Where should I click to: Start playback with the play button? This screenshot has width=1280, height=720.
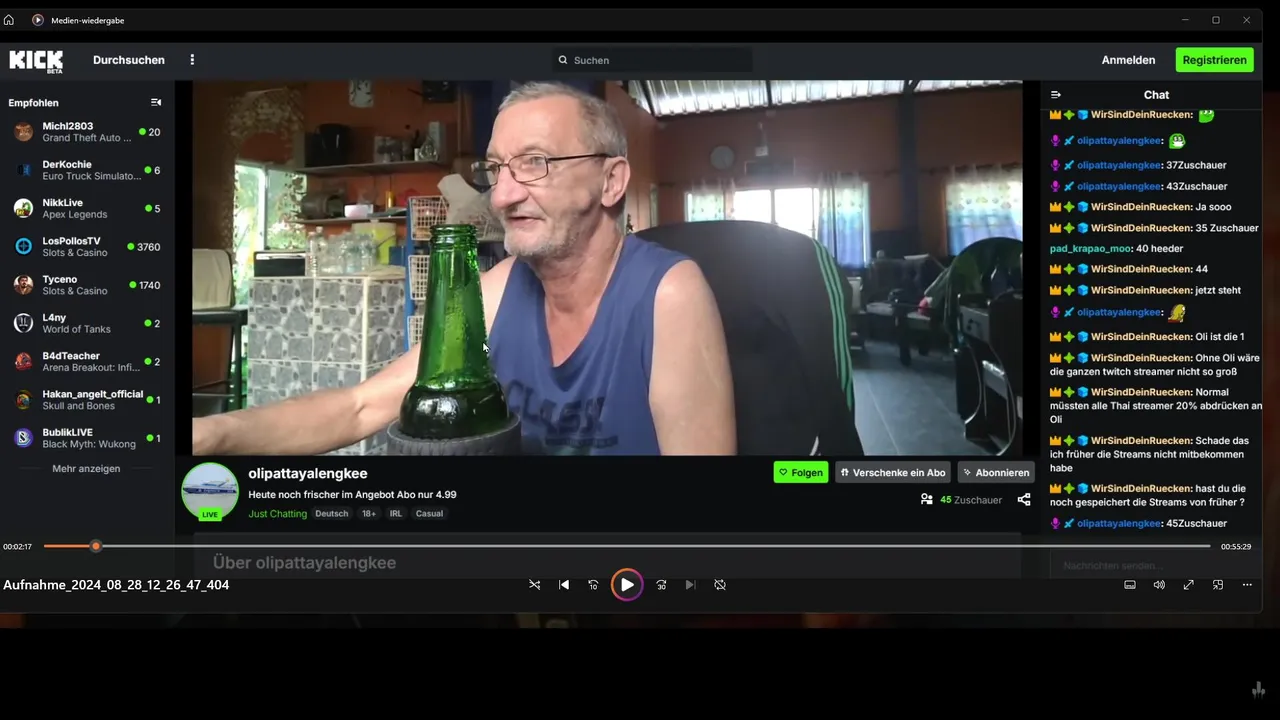click(x=627, y=585)
